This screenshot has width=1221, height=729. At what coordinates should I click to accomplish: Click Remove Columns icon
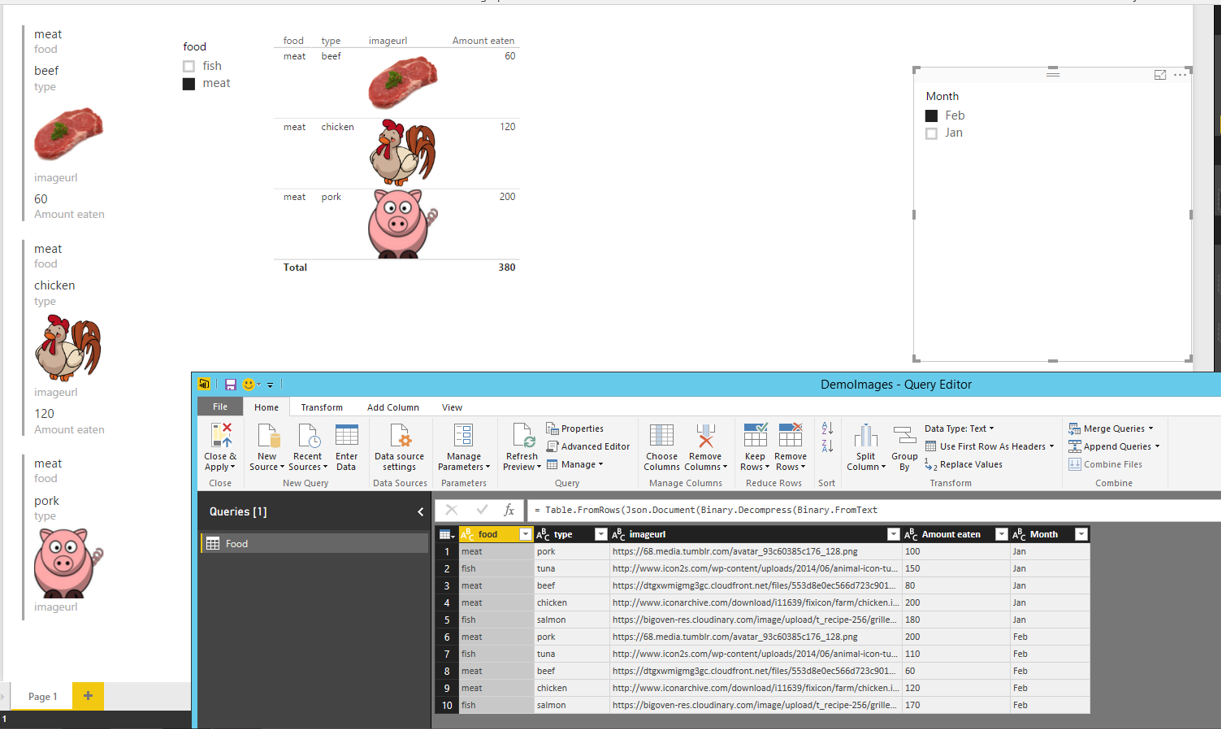click(x=705, y=436)
